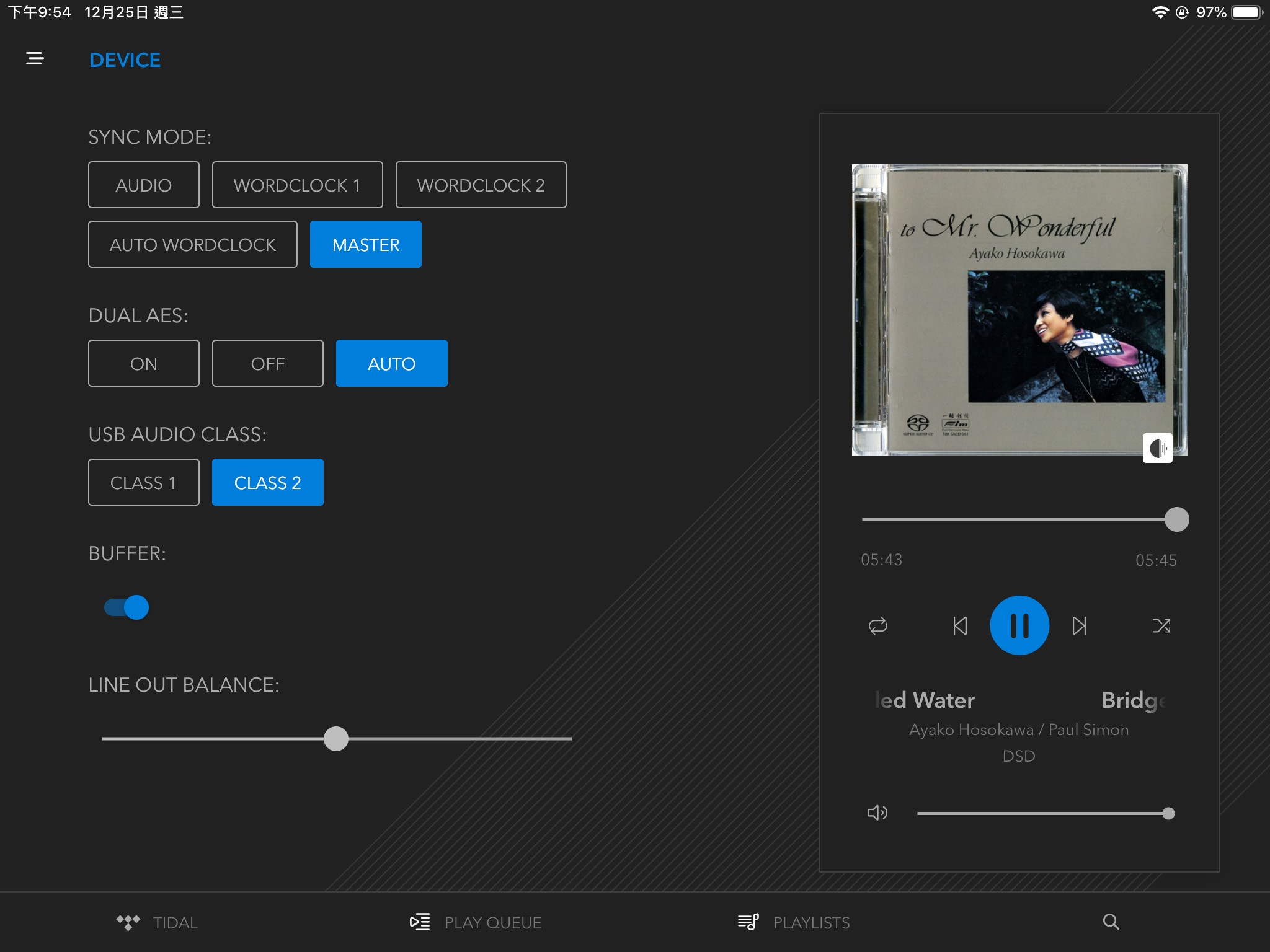This screenshot has height=952, width=1270.
Task: Click the volume slider knob
Action: pyautogui.click(x=1168, y=813)
